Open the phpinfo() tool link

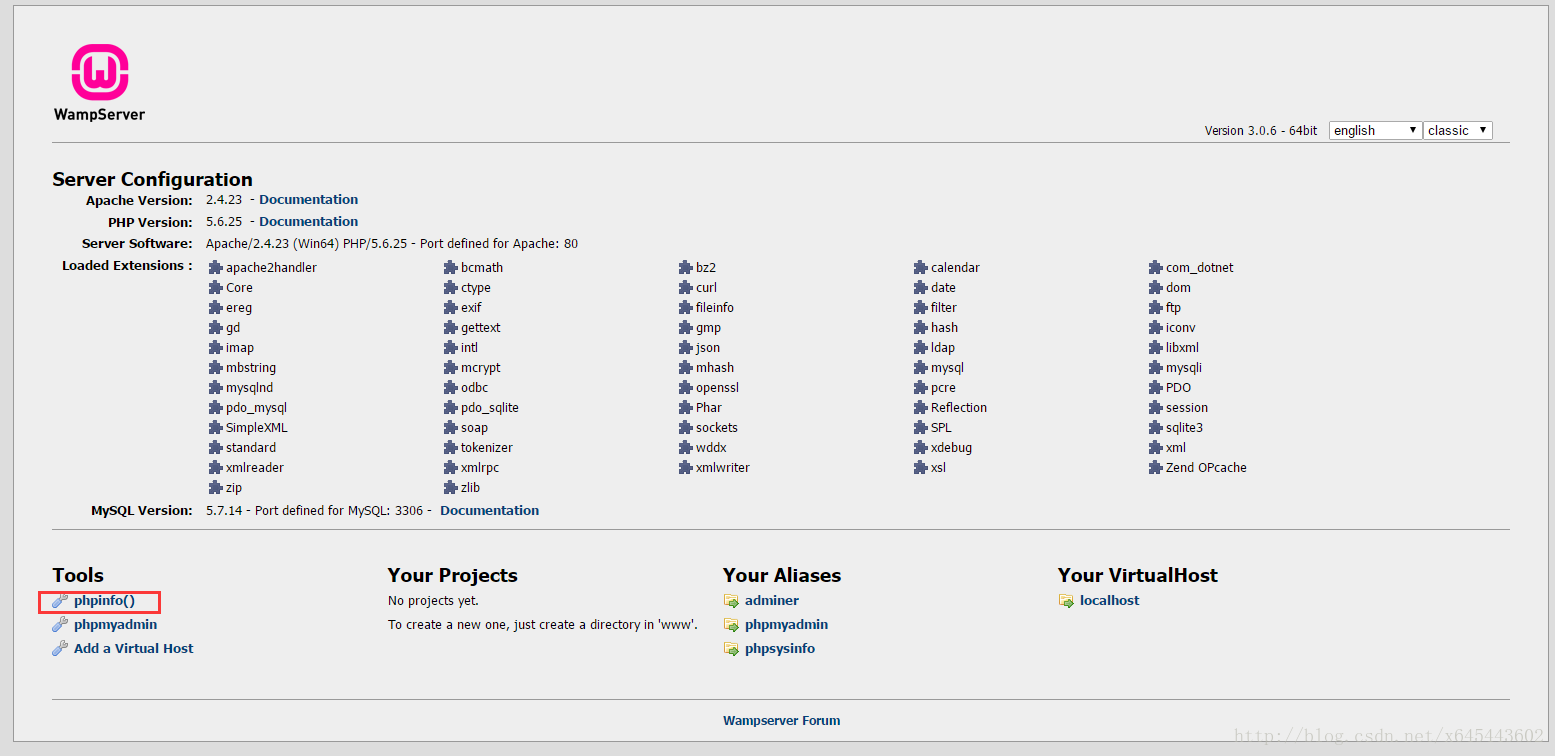[x=104, y=601]
